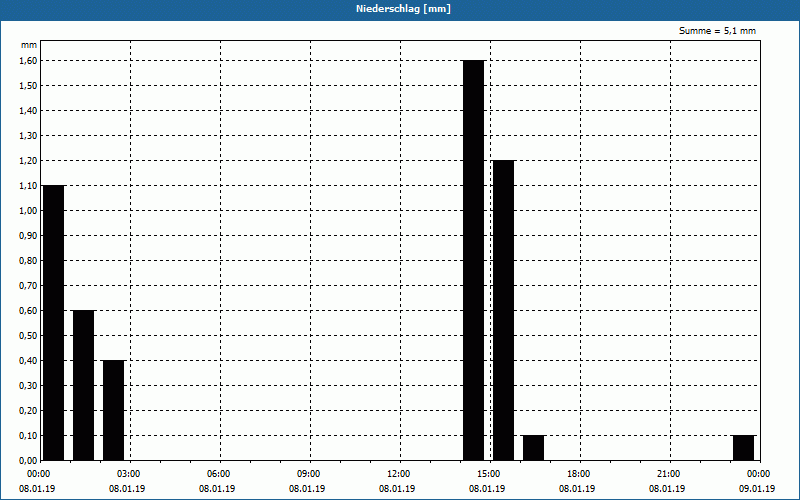The height and width of the screenshot is (500, 800).
Task: Select the last 0,10 mm bar before midnight
Action: click(x=744, y=448)
